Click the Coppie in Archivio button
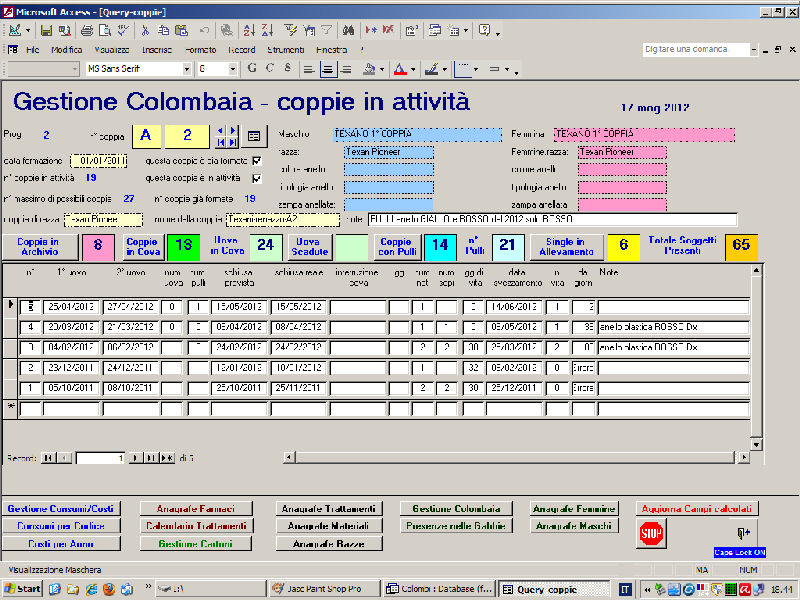800x600 pixels. (x=39, y=246)
